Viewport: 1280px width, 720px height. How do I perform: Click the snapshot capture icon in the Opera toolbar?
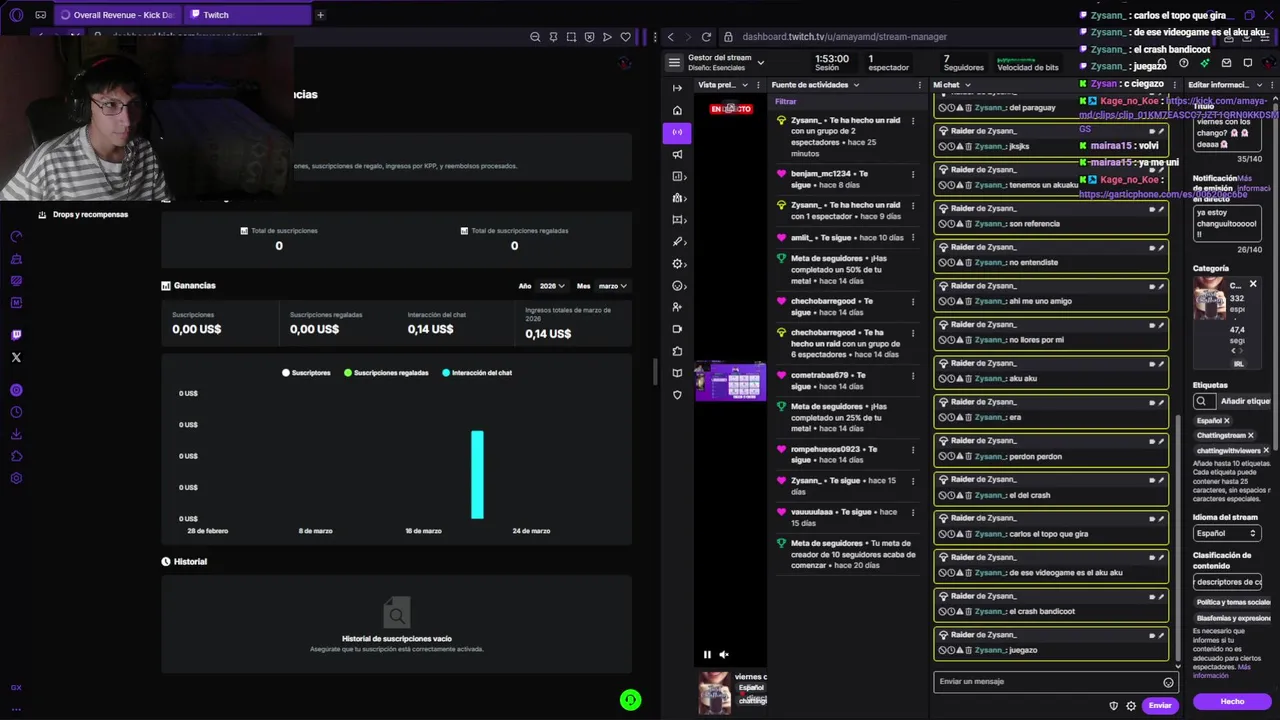(571, 37)
